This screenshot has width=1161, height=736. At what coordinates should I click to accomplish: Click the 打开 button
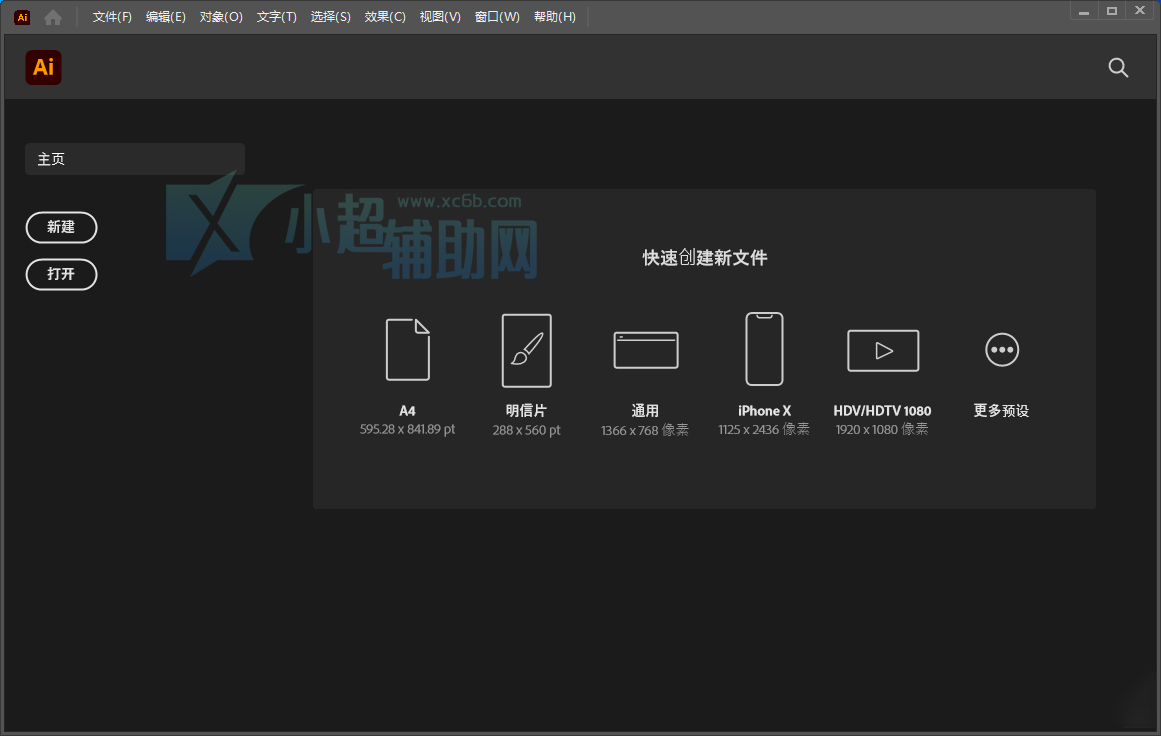pos(61,275)
